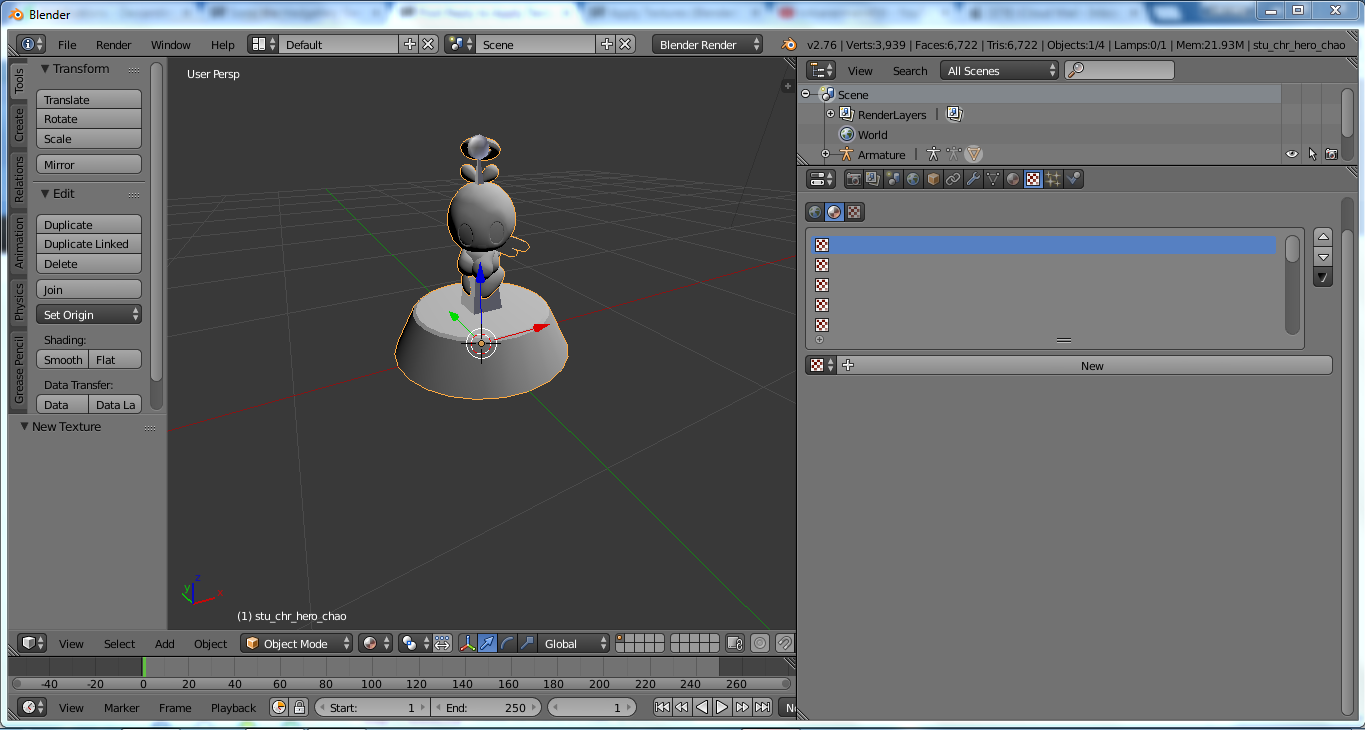Open the Particles properties tab
Image resolution: width=1365 pixels, height=730 pixels.
point(1053,179)
